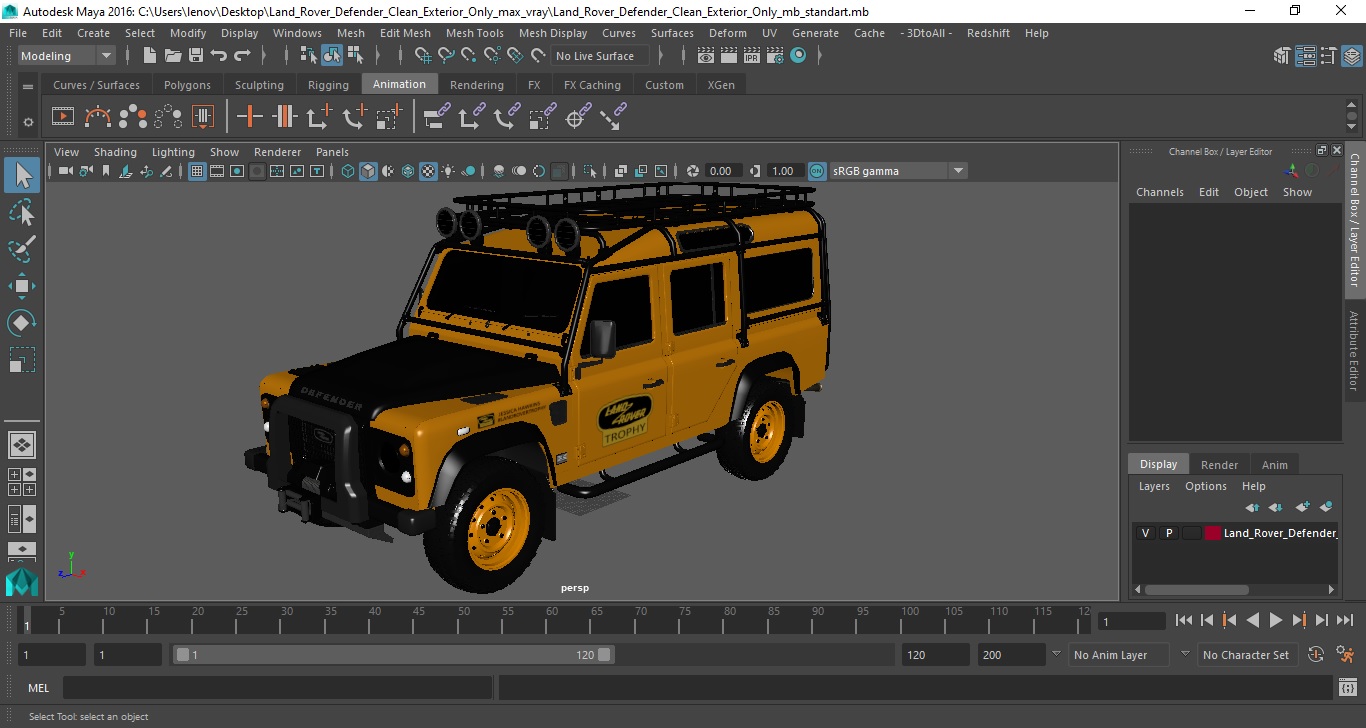Viewport: 1366px width, 728px height.
Task: Step to next key button
Action: pos(1299,620)
